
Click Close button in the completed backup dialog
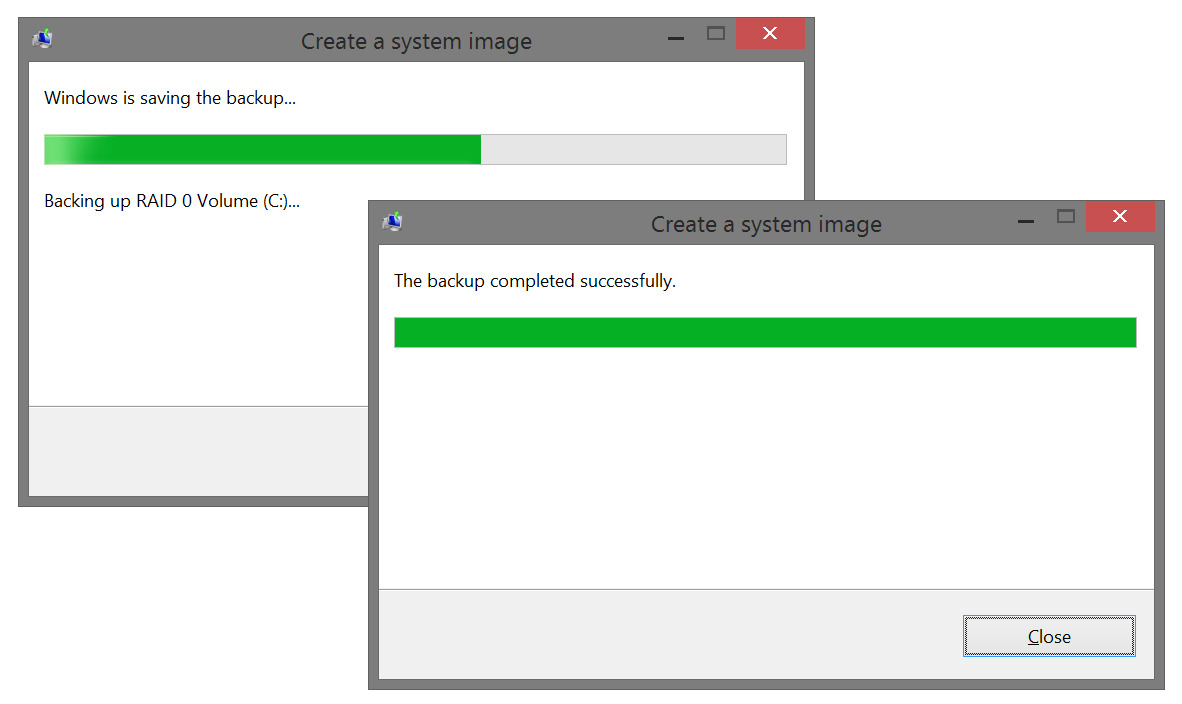click(1049, 636)
